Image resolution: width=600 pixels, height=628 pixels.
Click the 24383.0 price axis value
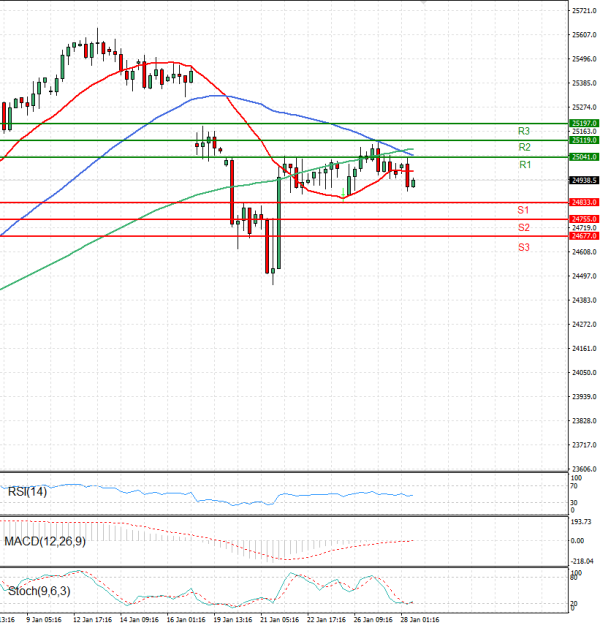point(584,300)
